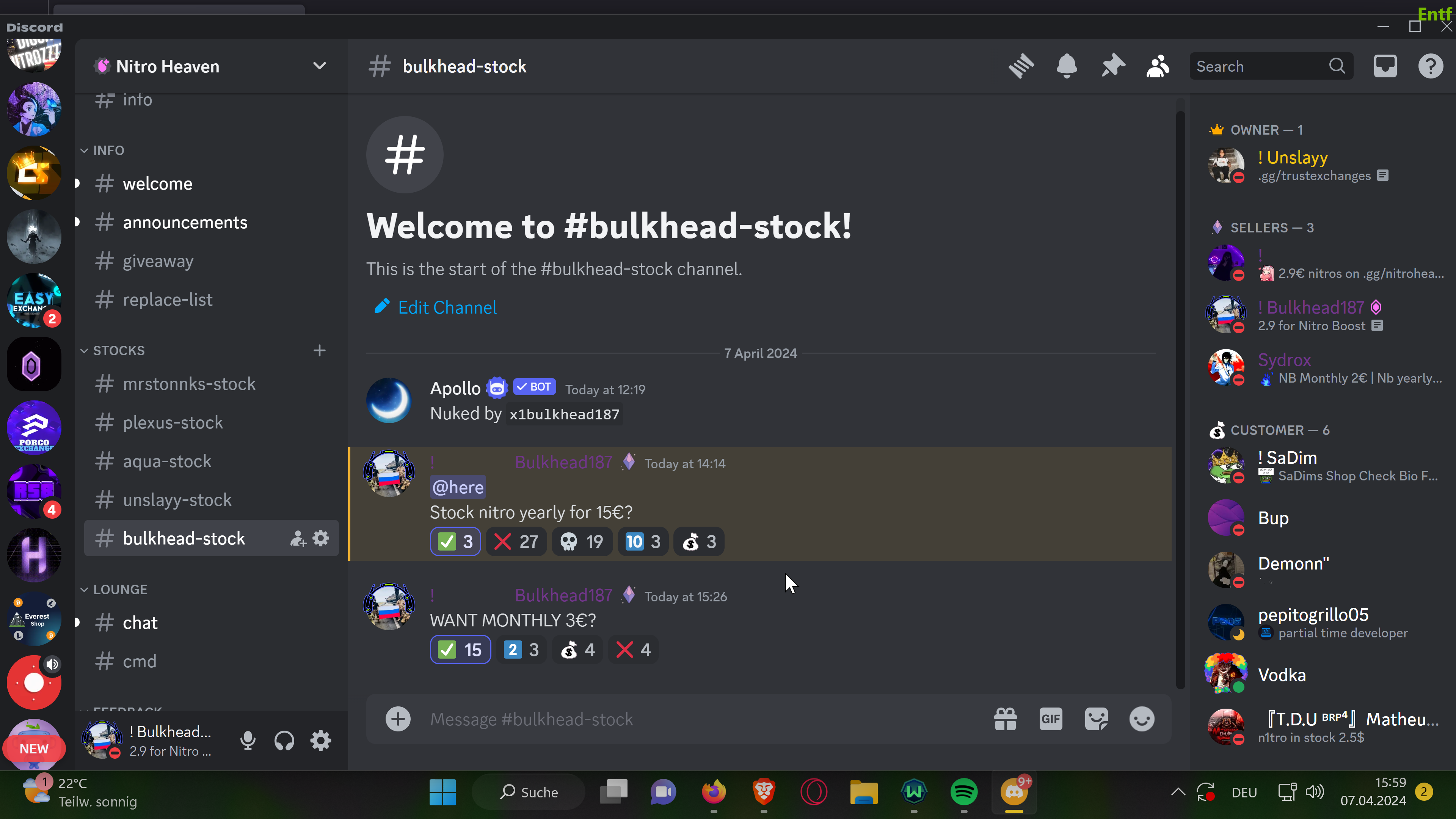Screen dimensions: 1456x819
Task: Click the message input for #bulkhead-stock
Action: pyautogui.click(x=701, y=719)
